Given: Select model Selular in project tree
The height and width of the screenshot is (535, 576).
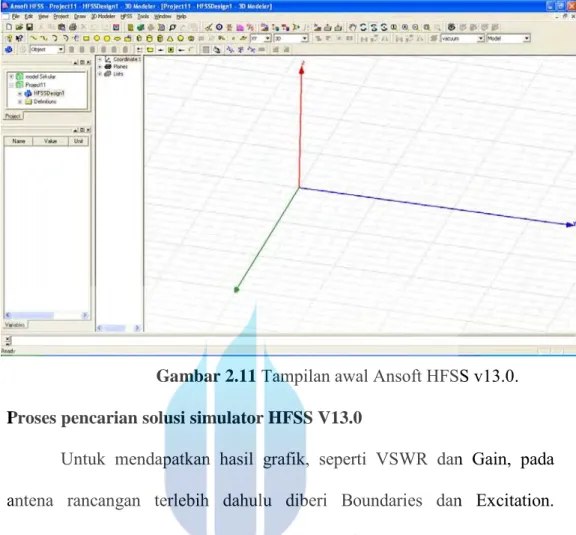Looking at the screenshot, I should [x=40, y=76].
